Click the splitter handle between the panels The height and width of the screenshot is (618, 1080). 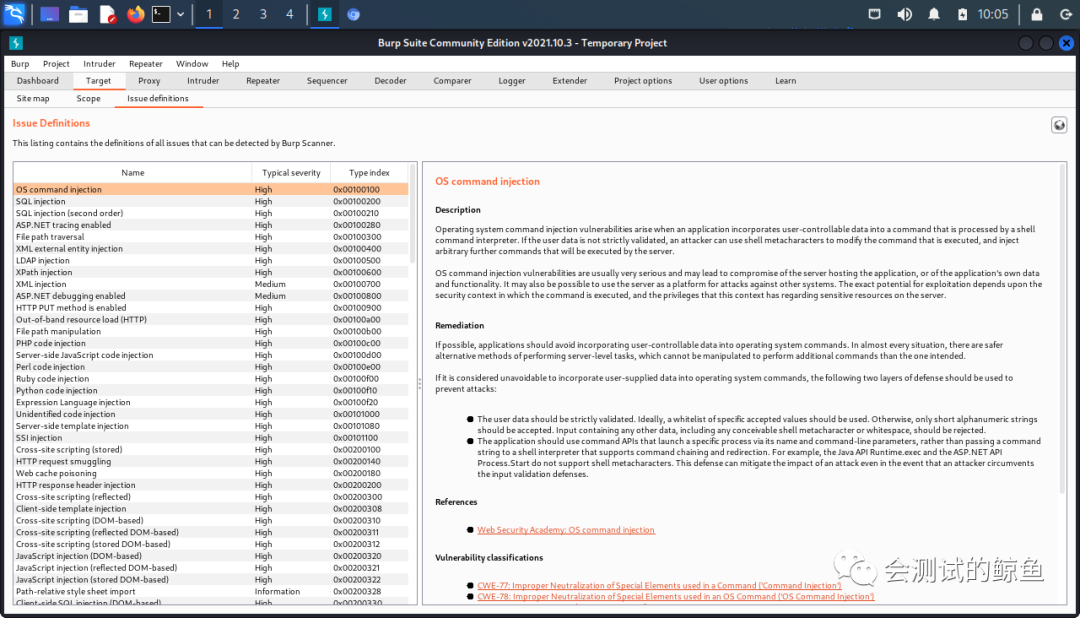[x=419, y=384]
